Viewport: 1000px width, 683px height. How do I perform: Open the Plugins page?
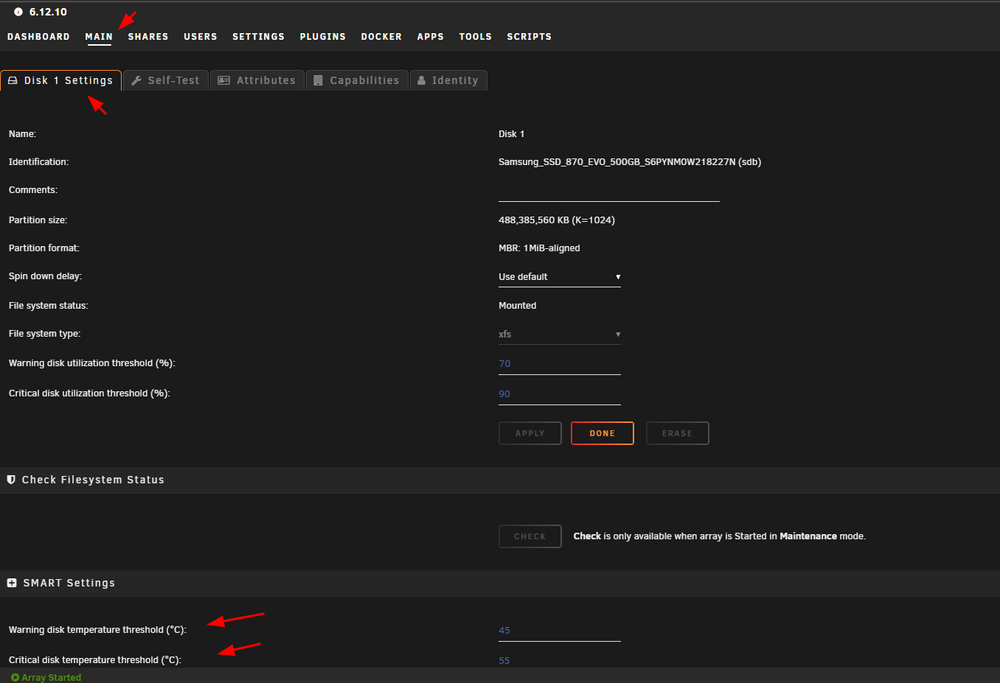point(323,37)
